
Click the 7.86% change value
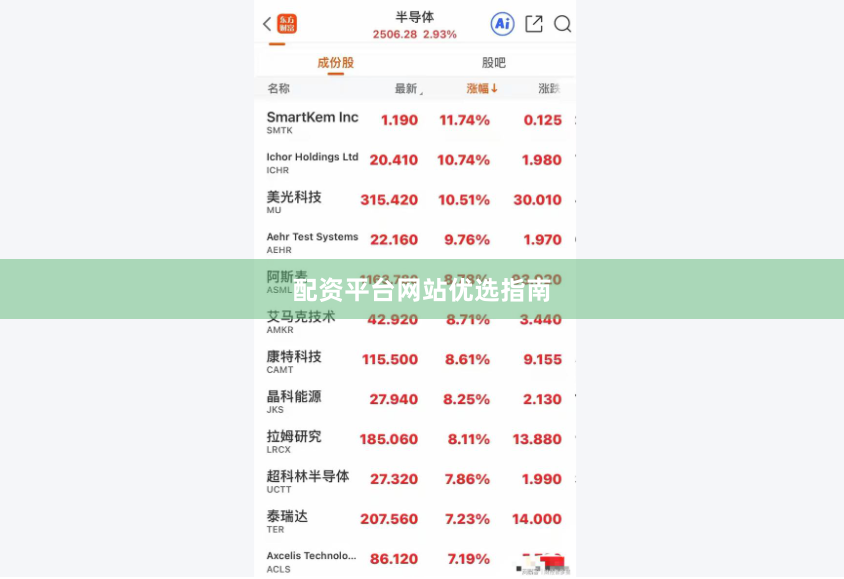467,479
